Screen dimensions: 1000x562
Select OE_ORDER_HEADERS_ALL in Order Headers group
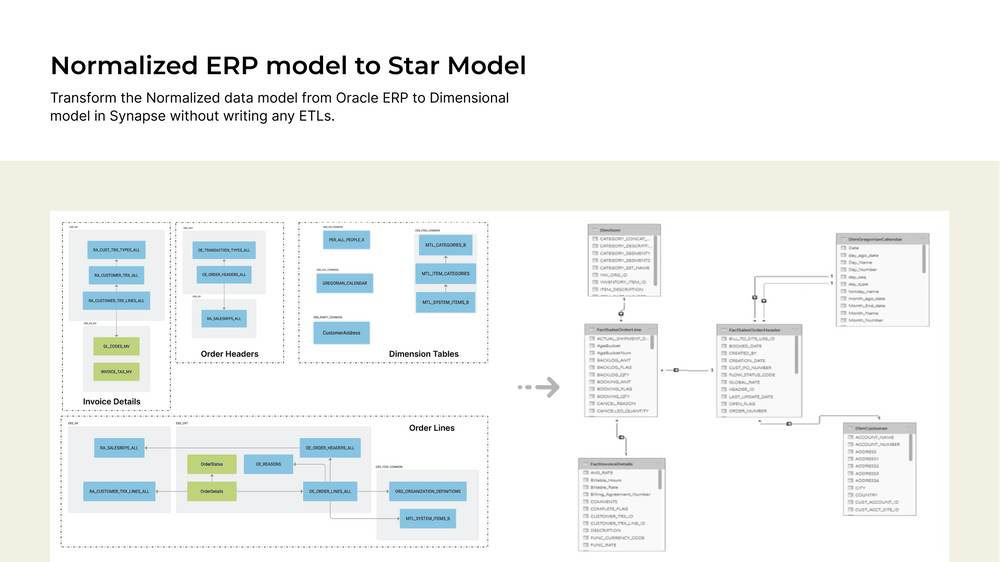pyautogui.click(x=224, y=275)
